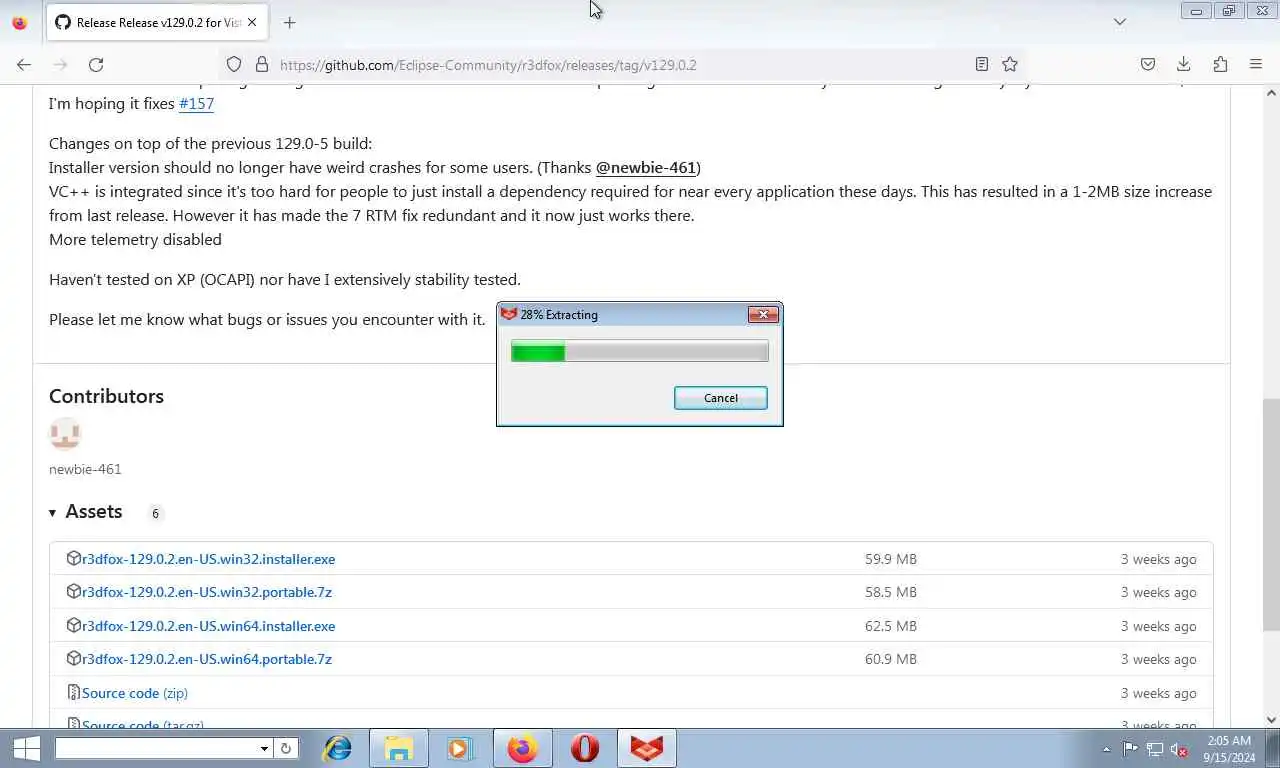1280x768 pixels.
Task: Open network tray icon
Action: click(1155, 749)
